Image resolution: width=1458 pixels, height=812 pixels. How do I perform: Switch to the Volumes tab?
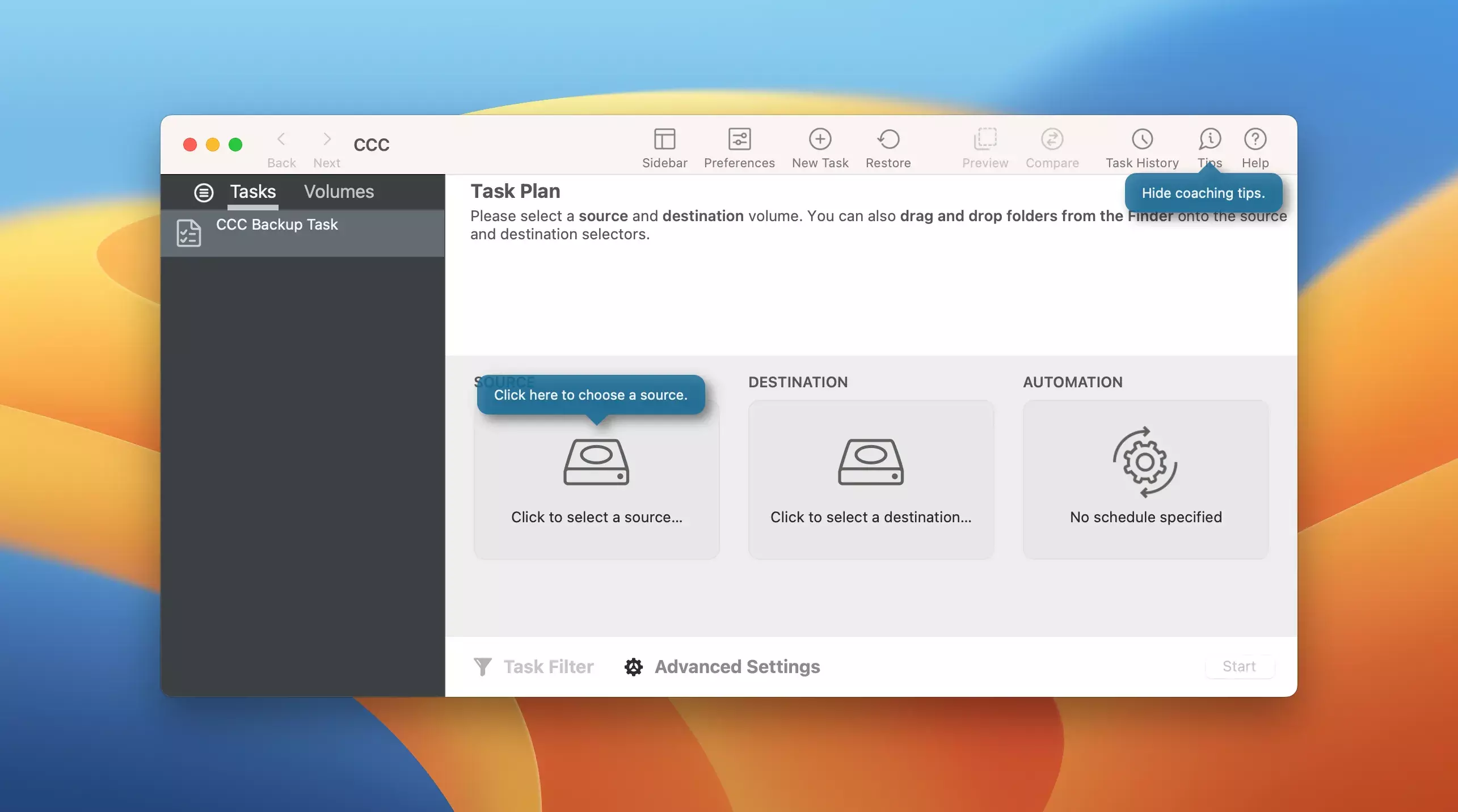coord(339,192)
